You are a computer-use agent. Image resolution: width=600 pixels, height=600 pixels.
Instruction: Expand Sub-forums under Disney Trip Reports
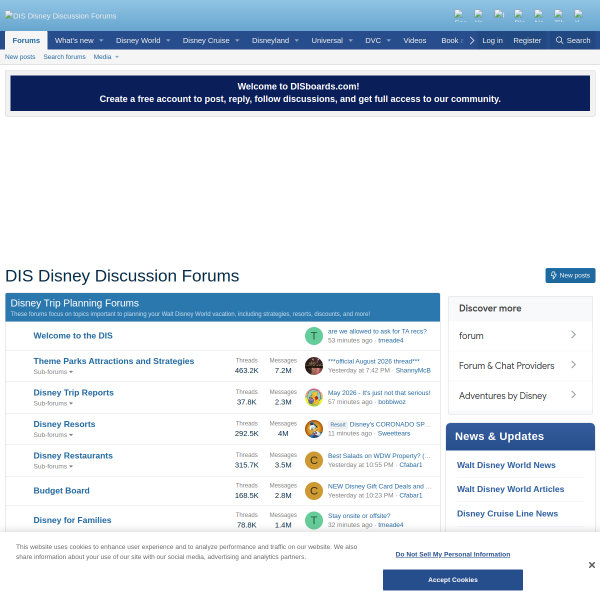click(x=53, y=403)
